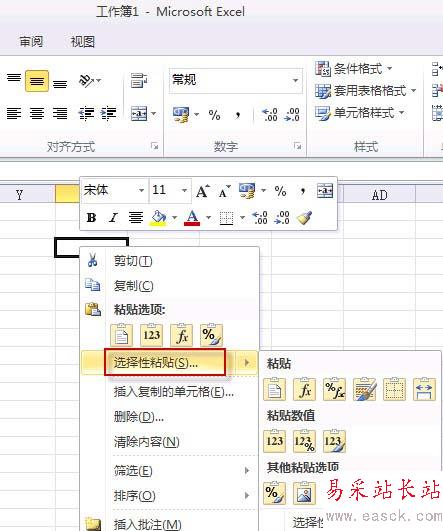Click Merge and Center in the ribbon
The image size is (443, 531).
click(x=139, y=113)
